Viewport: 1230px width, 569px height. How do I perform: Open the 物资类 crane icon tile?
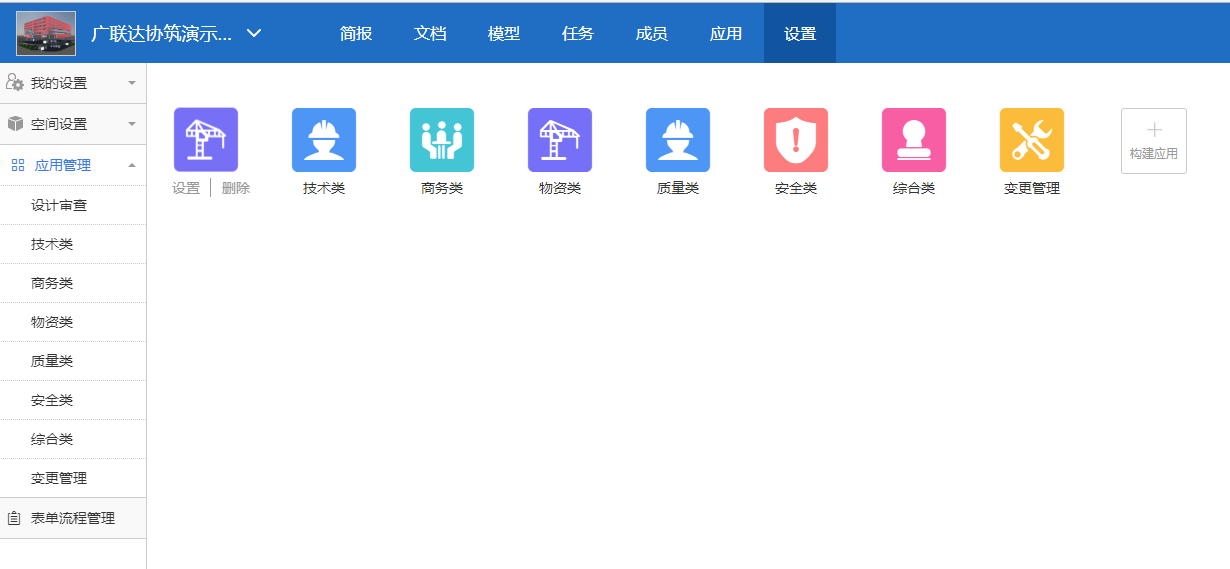[x=559, y=140]
